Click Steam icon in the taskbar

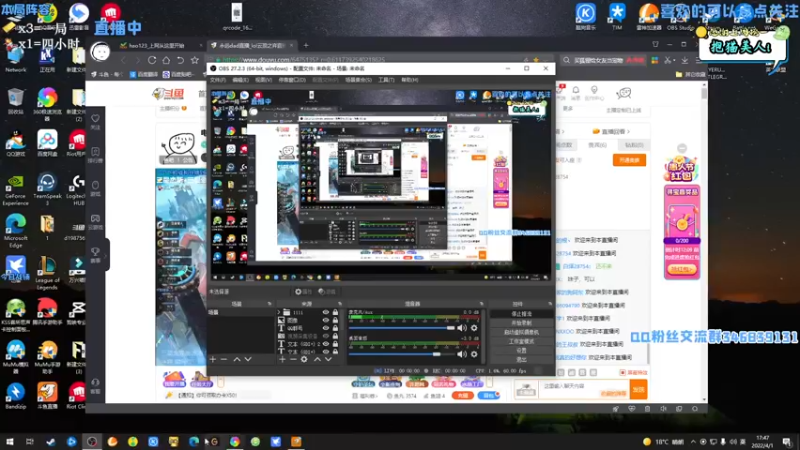[x=51, y=442]
